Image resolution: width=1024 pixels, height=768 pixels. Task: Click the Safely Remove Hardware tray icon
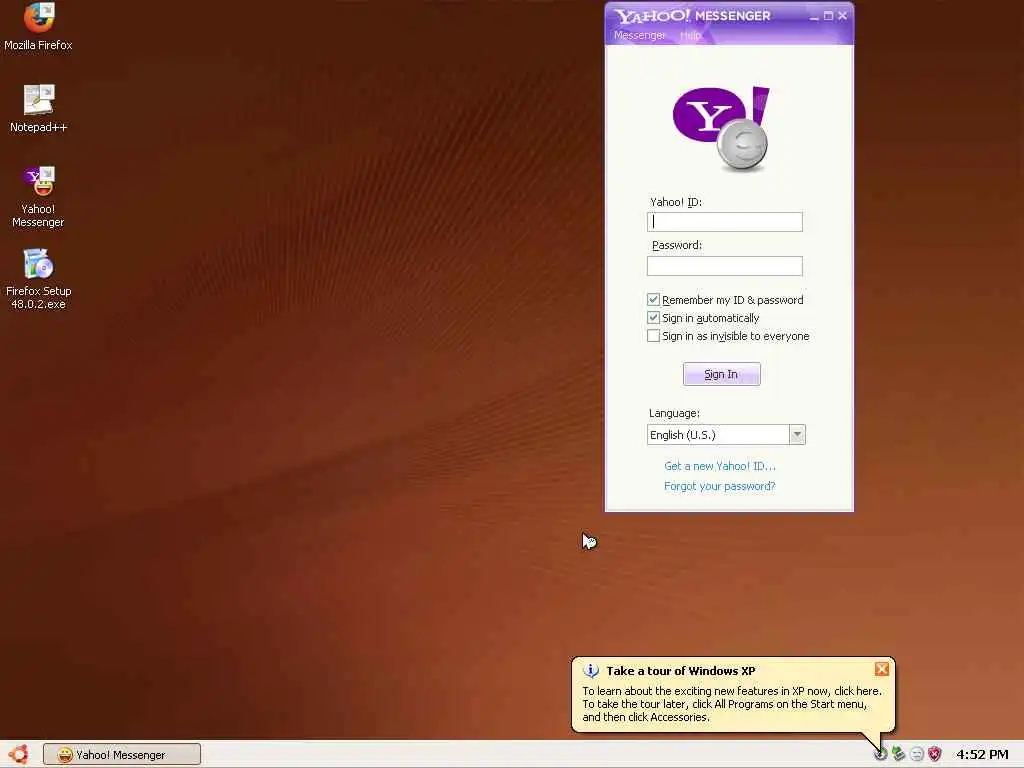(x=899, y=754)
